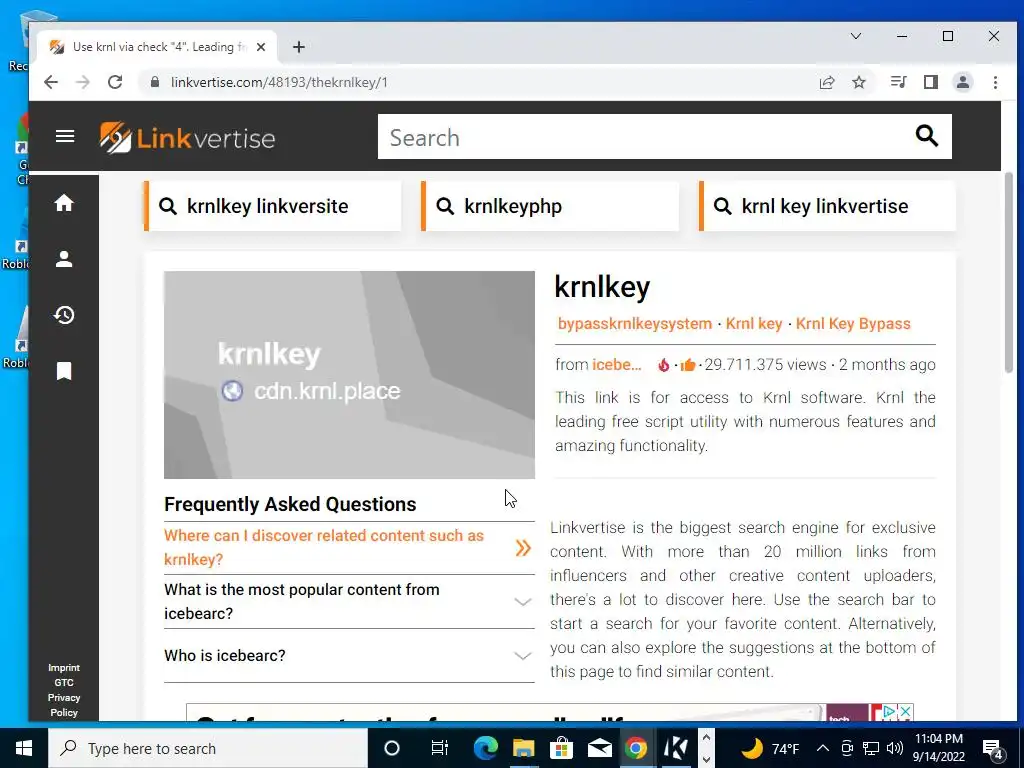The image size is (1024, 768).
Task: Open the 'Krnl key' tag link
Action: tap(754, 324)
